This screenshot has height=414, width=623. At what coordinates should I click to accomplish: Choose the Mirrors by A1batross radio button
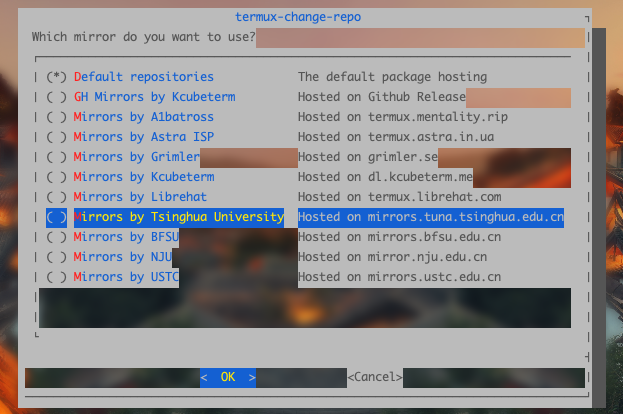(x=57, y=117)
